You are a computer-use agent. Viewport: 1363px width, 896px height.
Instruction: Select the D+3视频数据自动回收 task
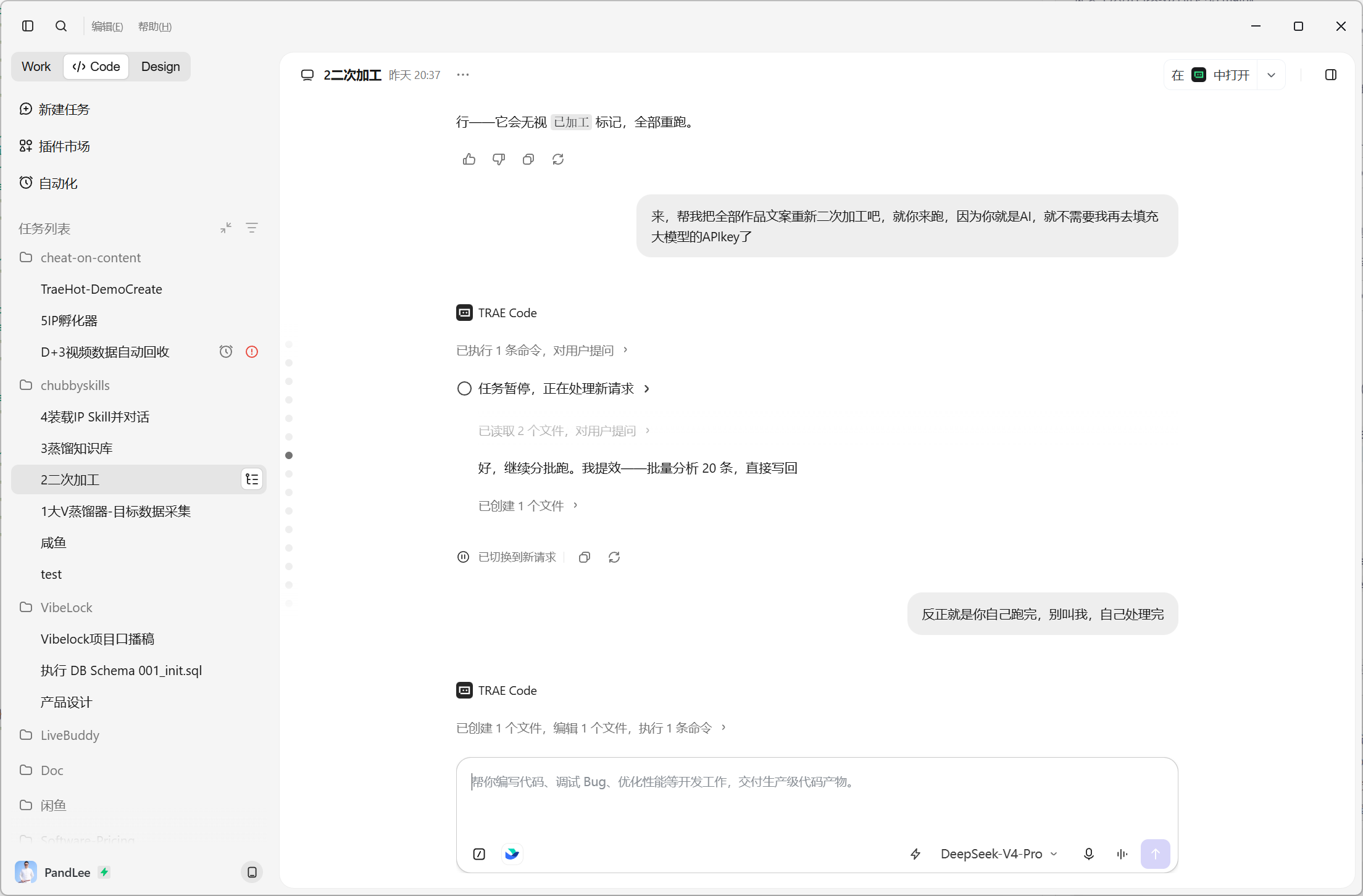139,352
